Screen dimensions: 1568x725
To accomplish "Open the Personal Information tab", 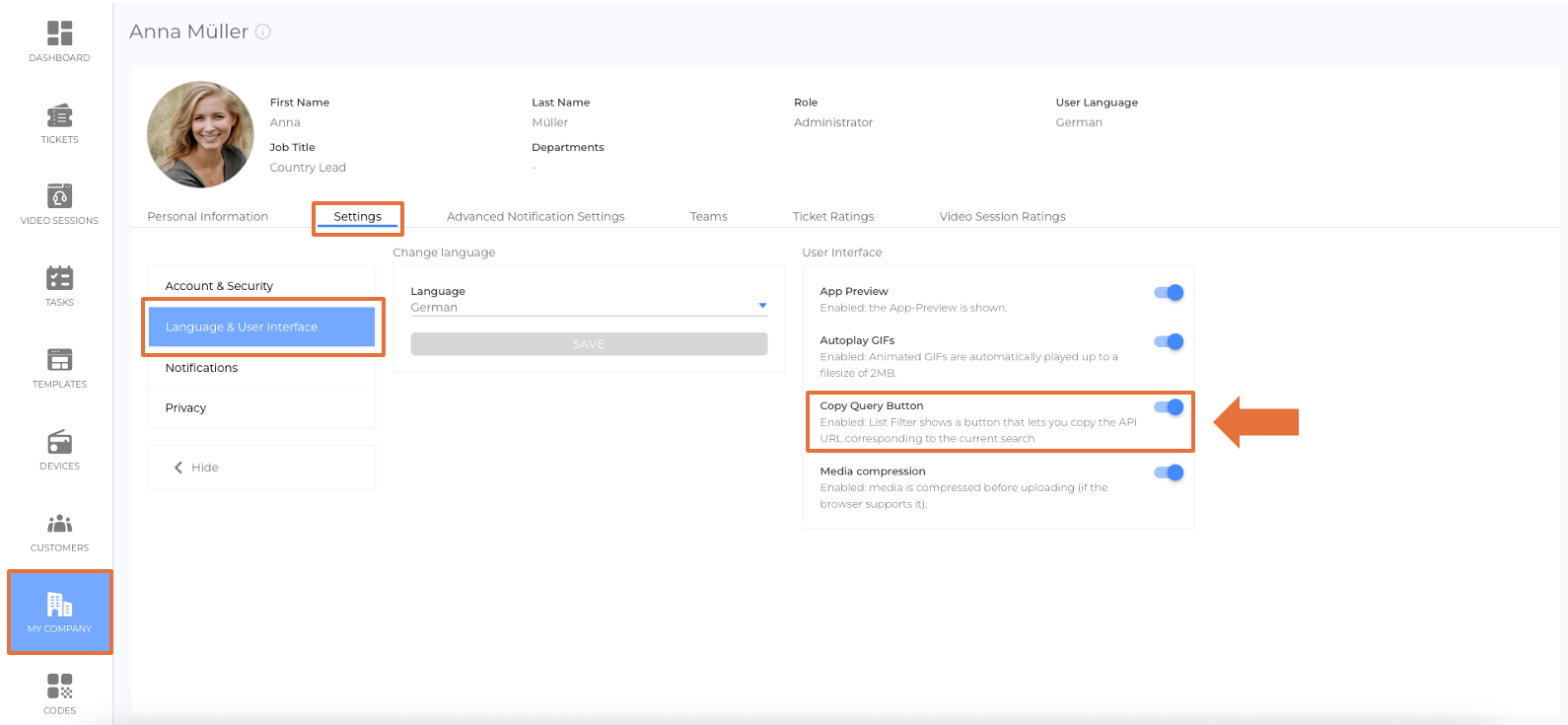I will [x=207, y=217].
